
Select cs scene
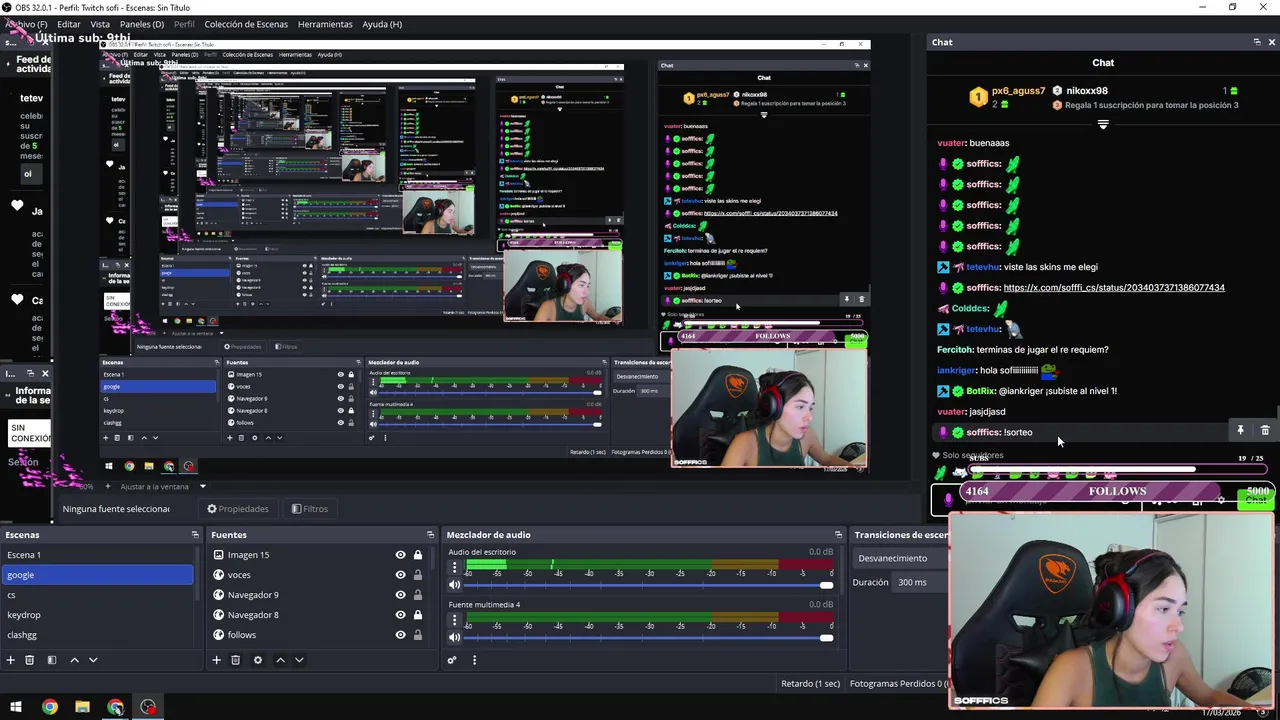tap(97, 595)
